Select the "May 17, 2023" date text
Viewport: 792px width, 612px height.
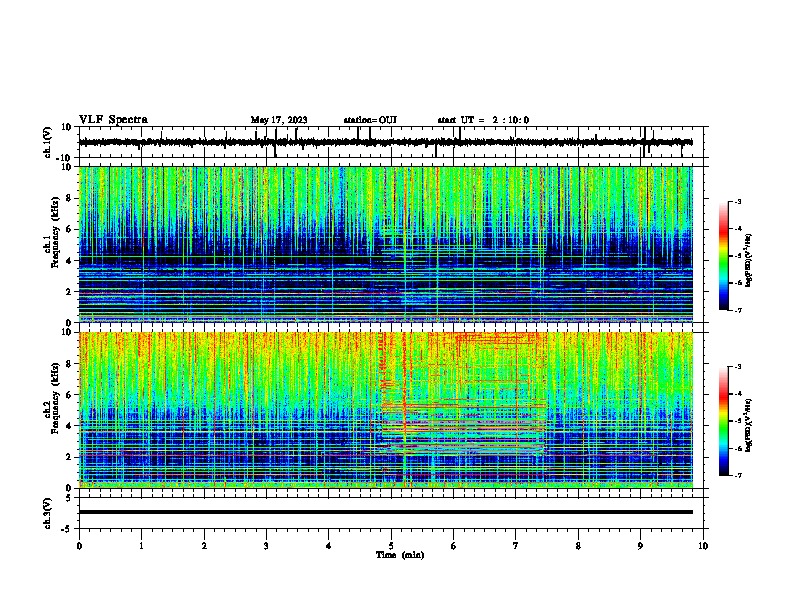279,120
